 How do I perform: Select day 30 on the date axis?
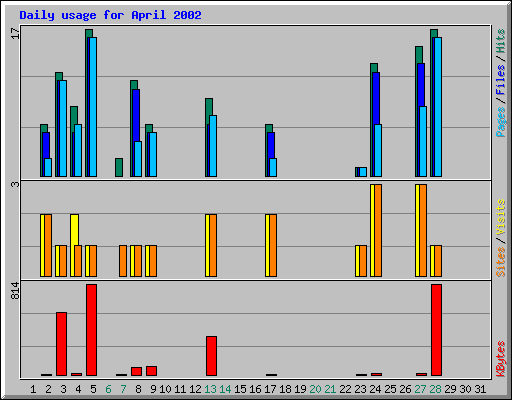(465, 389)
